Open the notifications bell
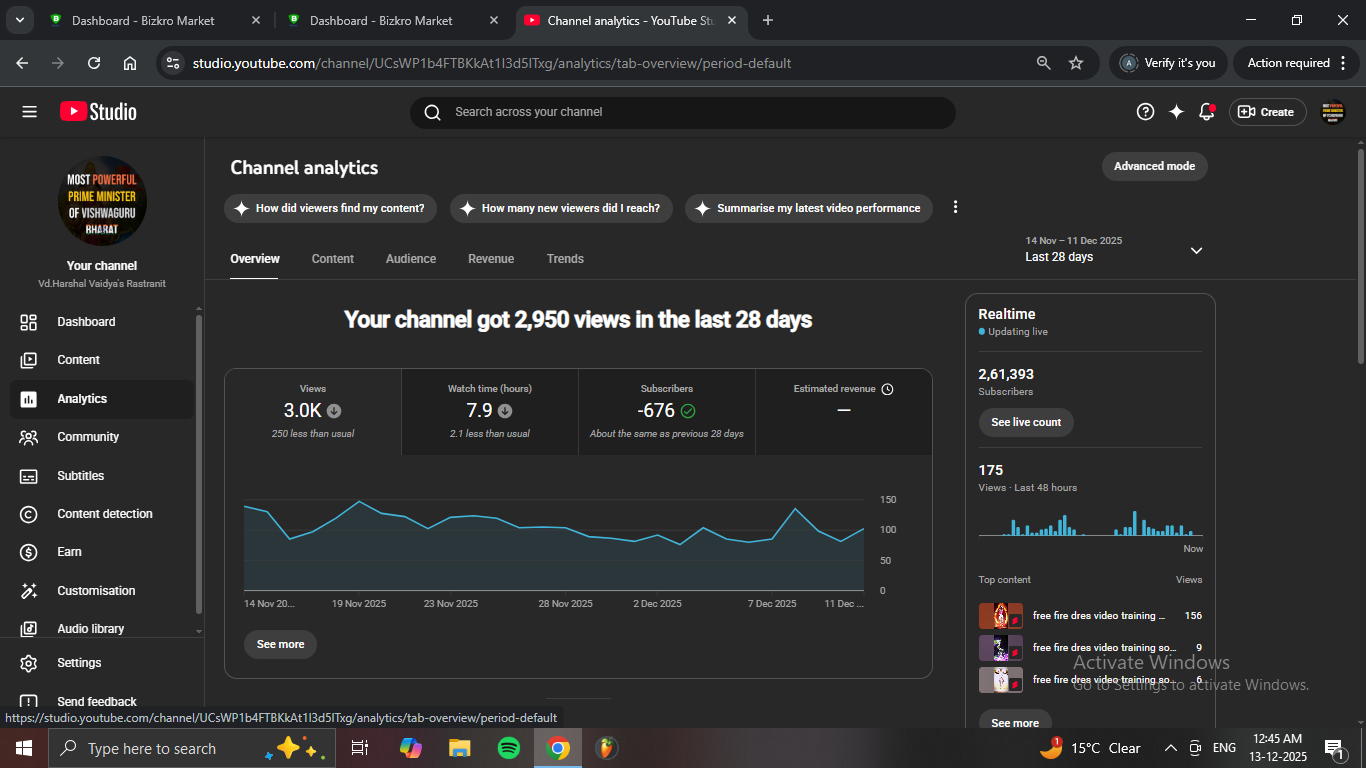Screen dimensions: 1366x768 (1207, 112)
